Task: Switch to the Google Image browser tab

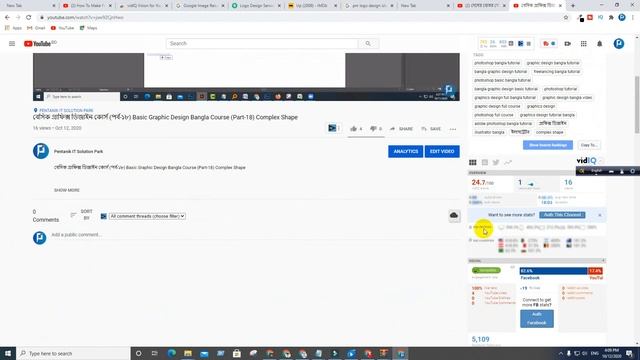Action: click(200, 6)
